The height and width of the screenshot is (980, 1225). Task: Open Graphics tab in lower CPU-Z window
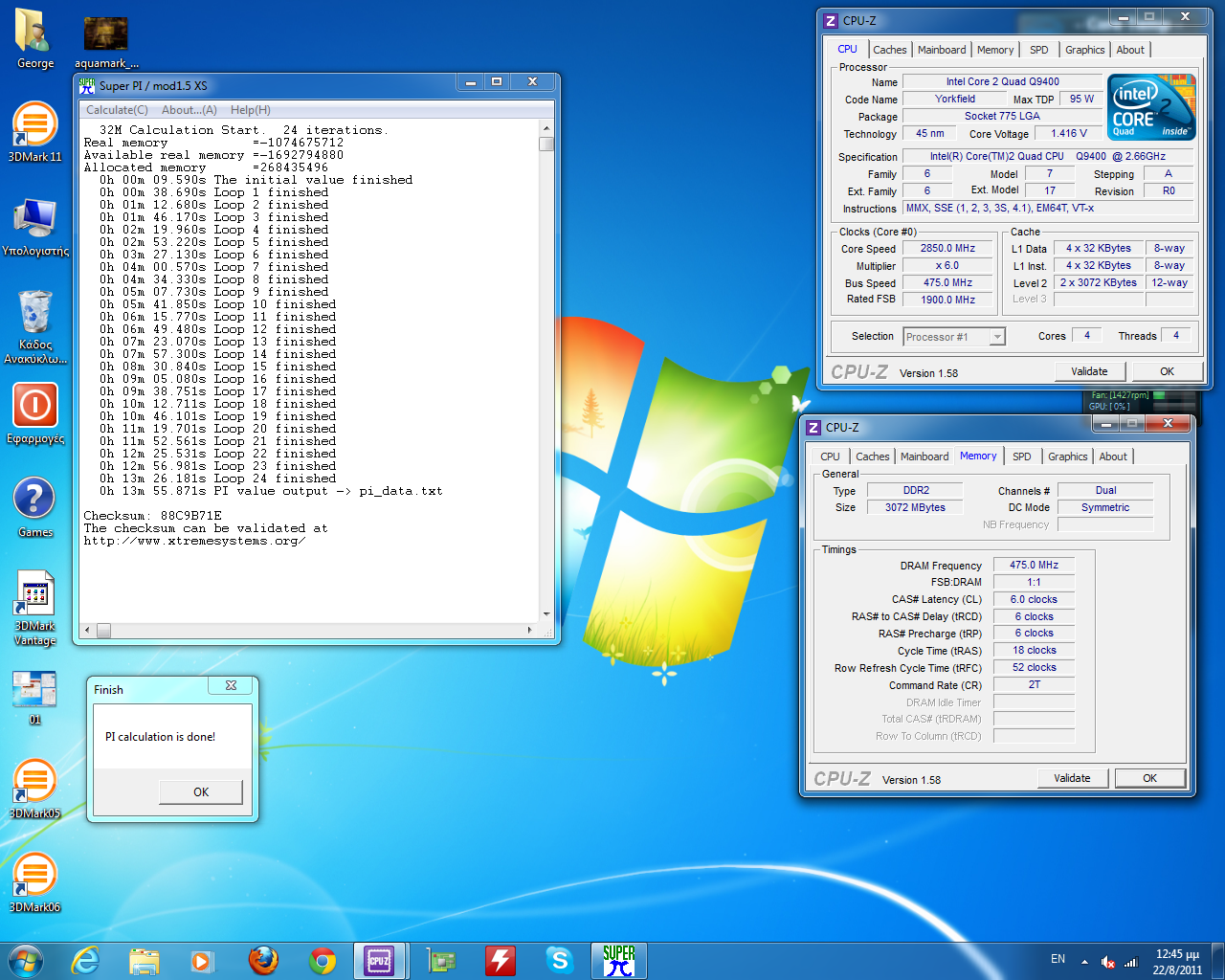coord(1068,457)
